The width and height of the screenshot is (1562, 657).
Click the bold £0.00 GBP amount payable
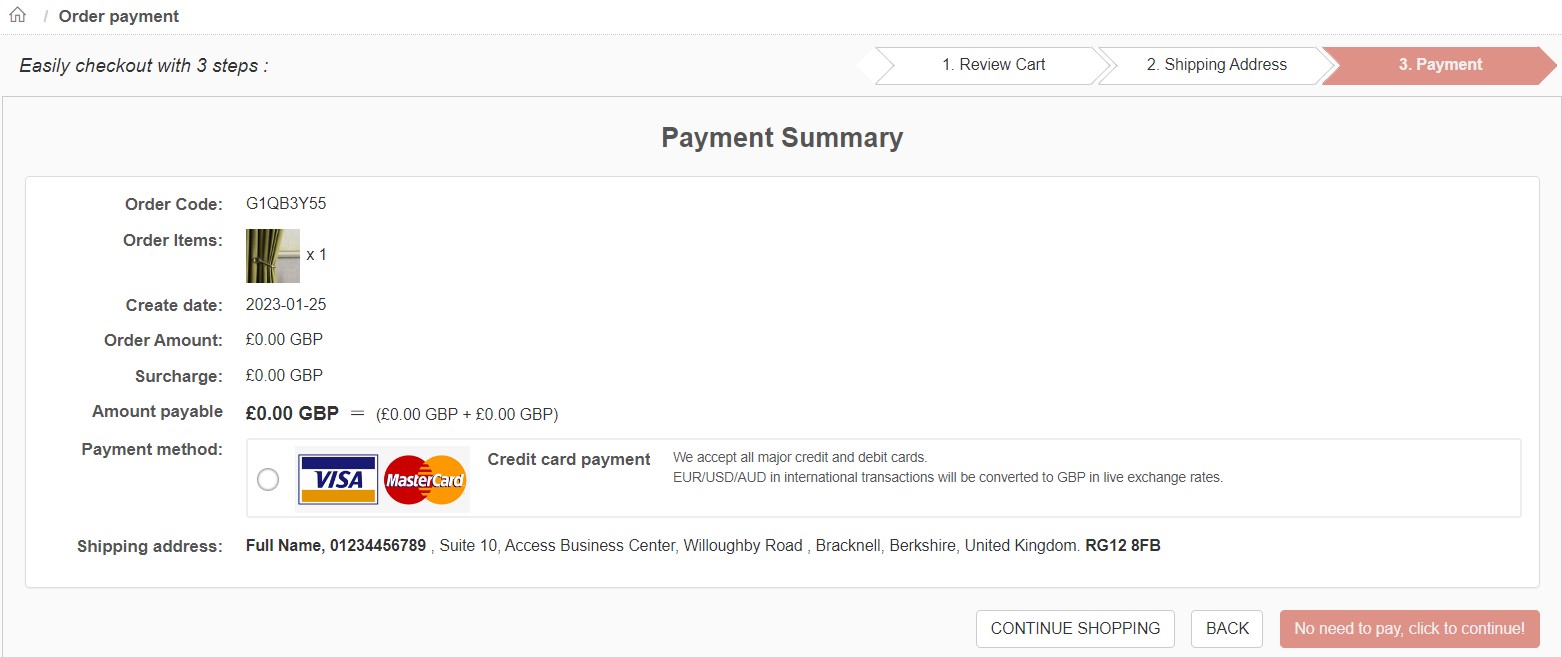[x=292, y=412]
